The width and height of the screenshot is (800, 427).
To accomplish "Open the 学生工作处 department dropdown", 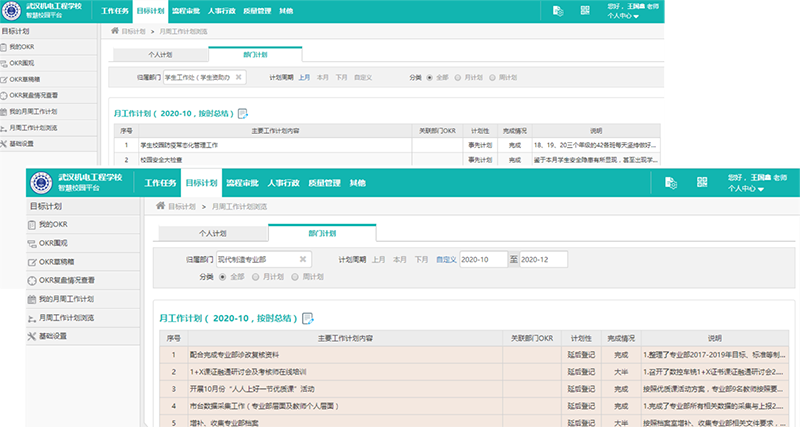I will [x=208, y=76].
